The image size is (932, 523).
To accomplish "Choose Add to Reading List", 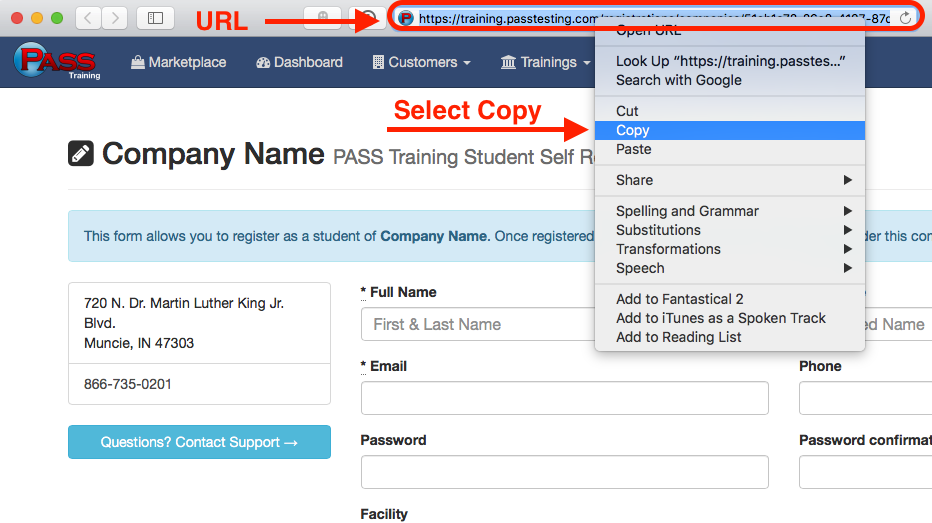I will pos(730,337).
